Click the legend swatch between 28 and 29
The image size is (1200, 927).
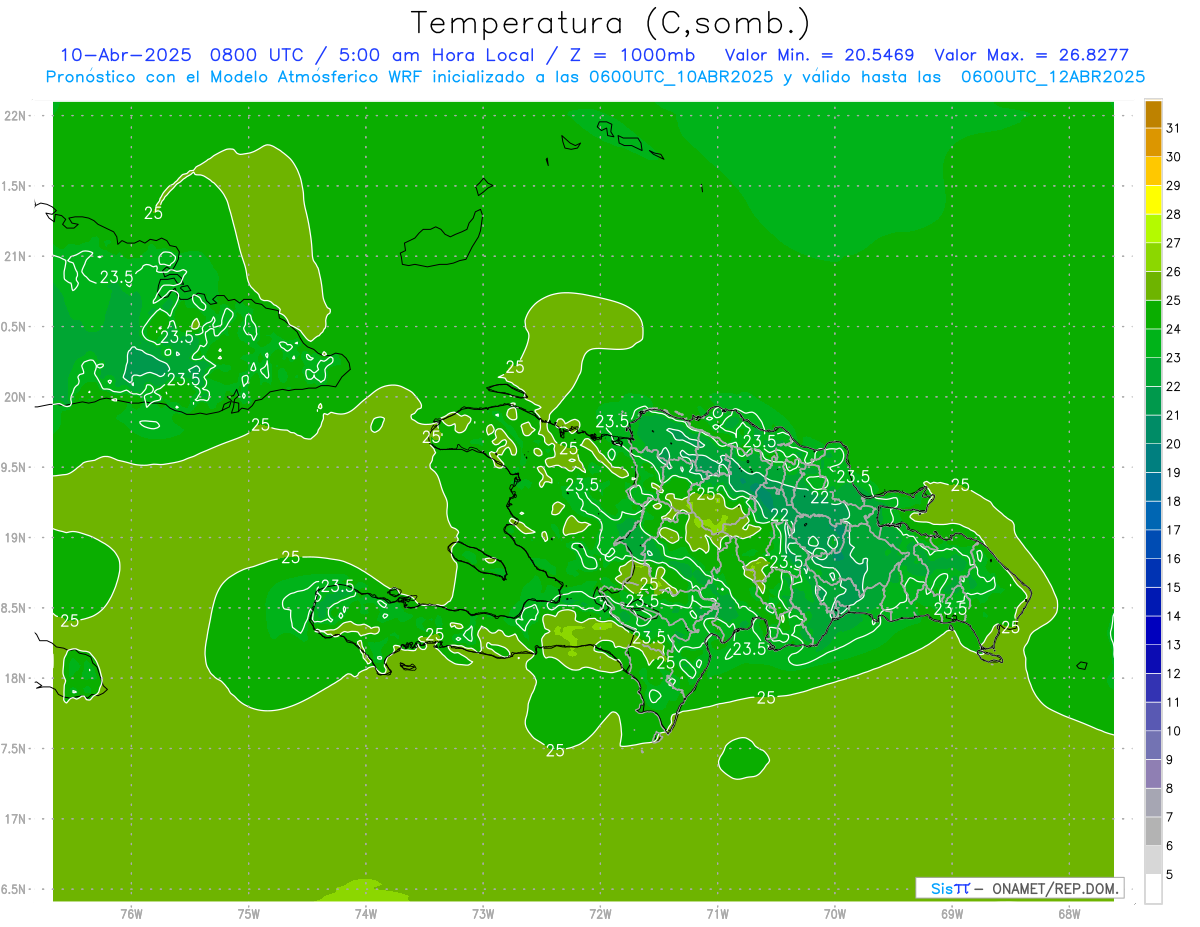(1153, 200)
